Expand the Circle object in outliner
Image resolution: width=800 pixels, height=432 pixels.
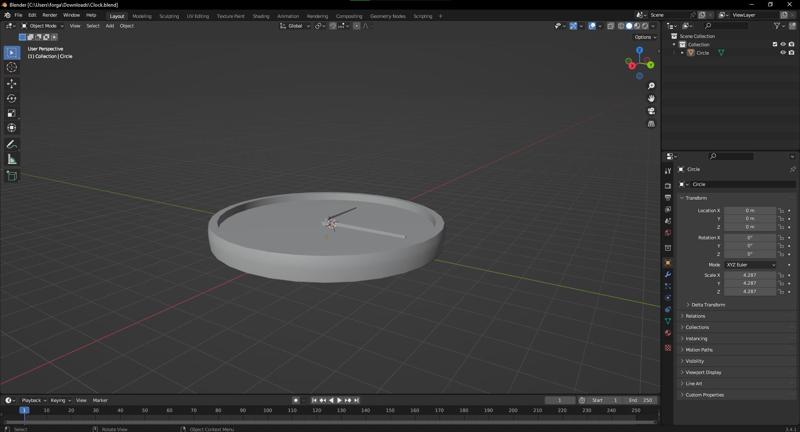pyautogui.click(x=682, y=53)
